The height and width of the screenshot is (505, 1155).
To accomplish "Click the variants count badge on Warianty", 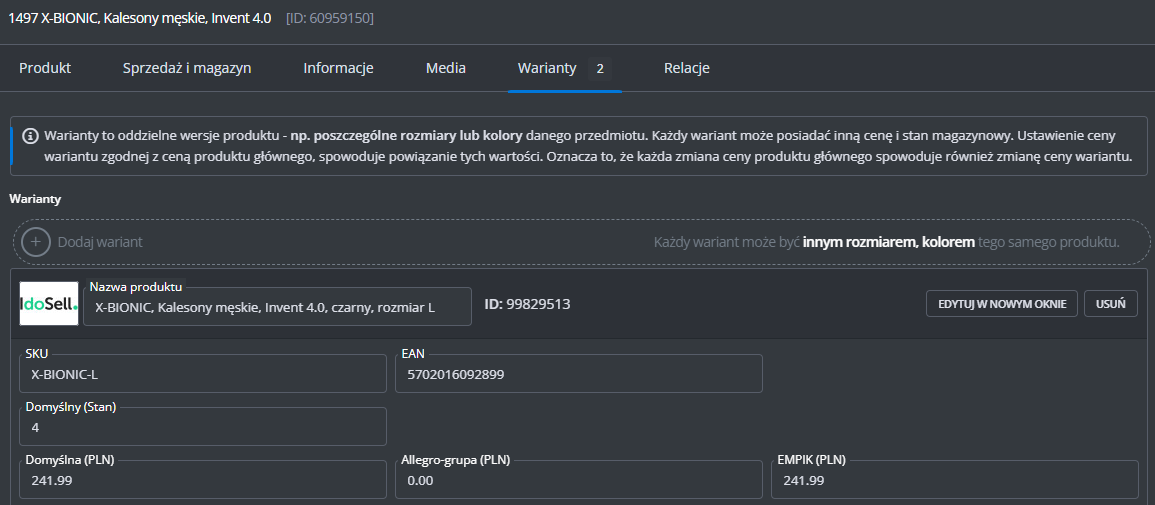I will [x=600, y=68].
